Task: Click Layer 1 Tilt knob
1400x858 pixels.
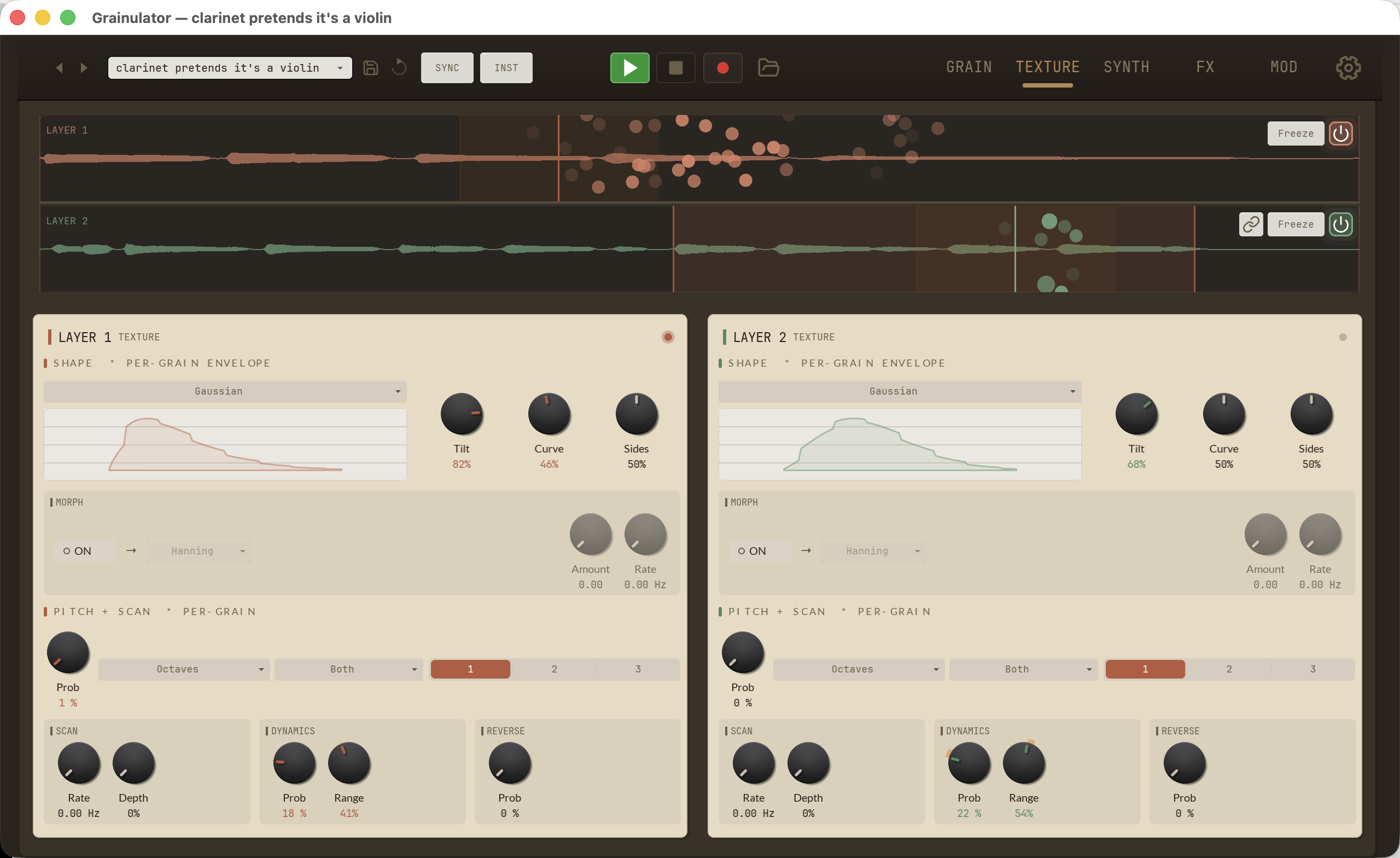Action: [462, 414]
